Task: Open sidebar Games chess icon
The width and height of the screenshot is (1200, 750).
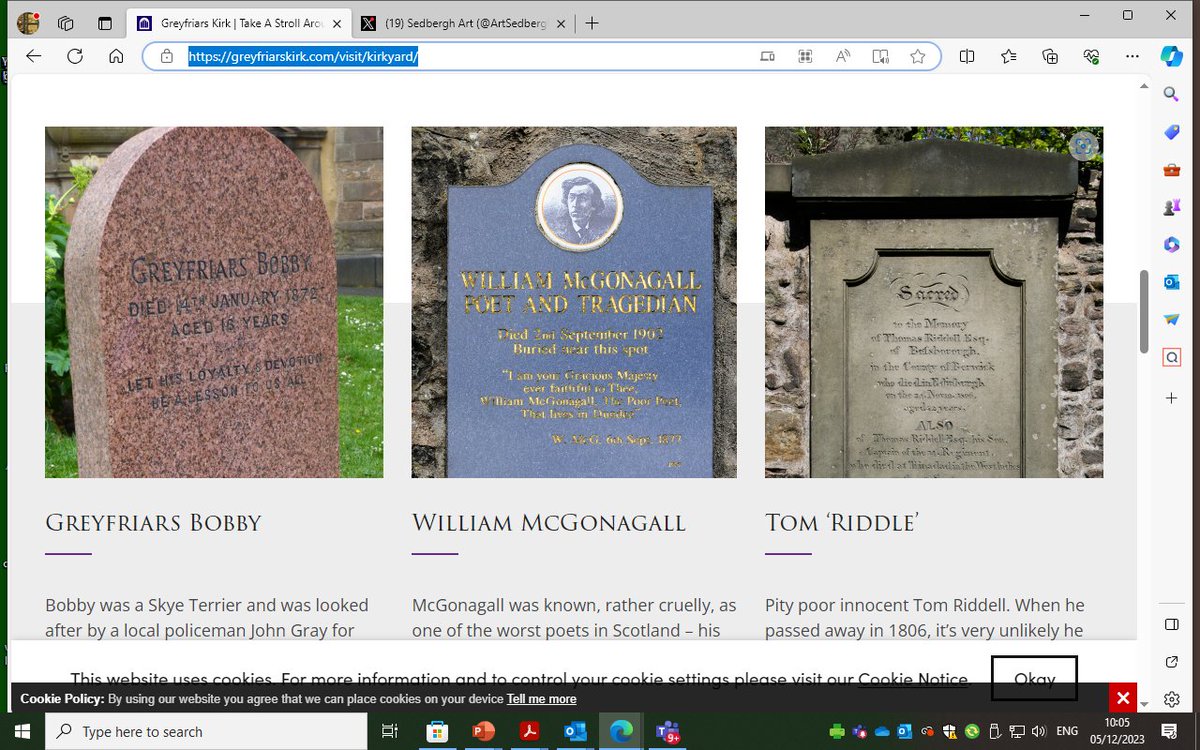Action: pos(1172,208)
